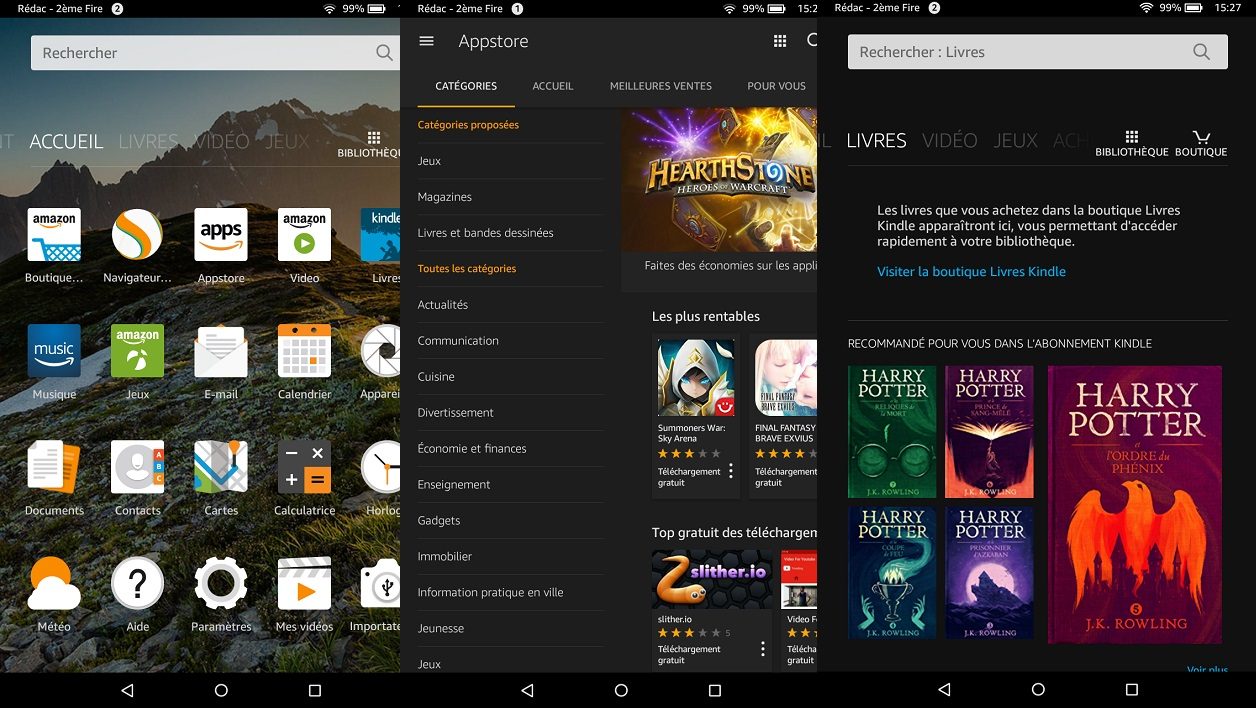Open the overflow menu for slither.io

[x=762, y=648]
